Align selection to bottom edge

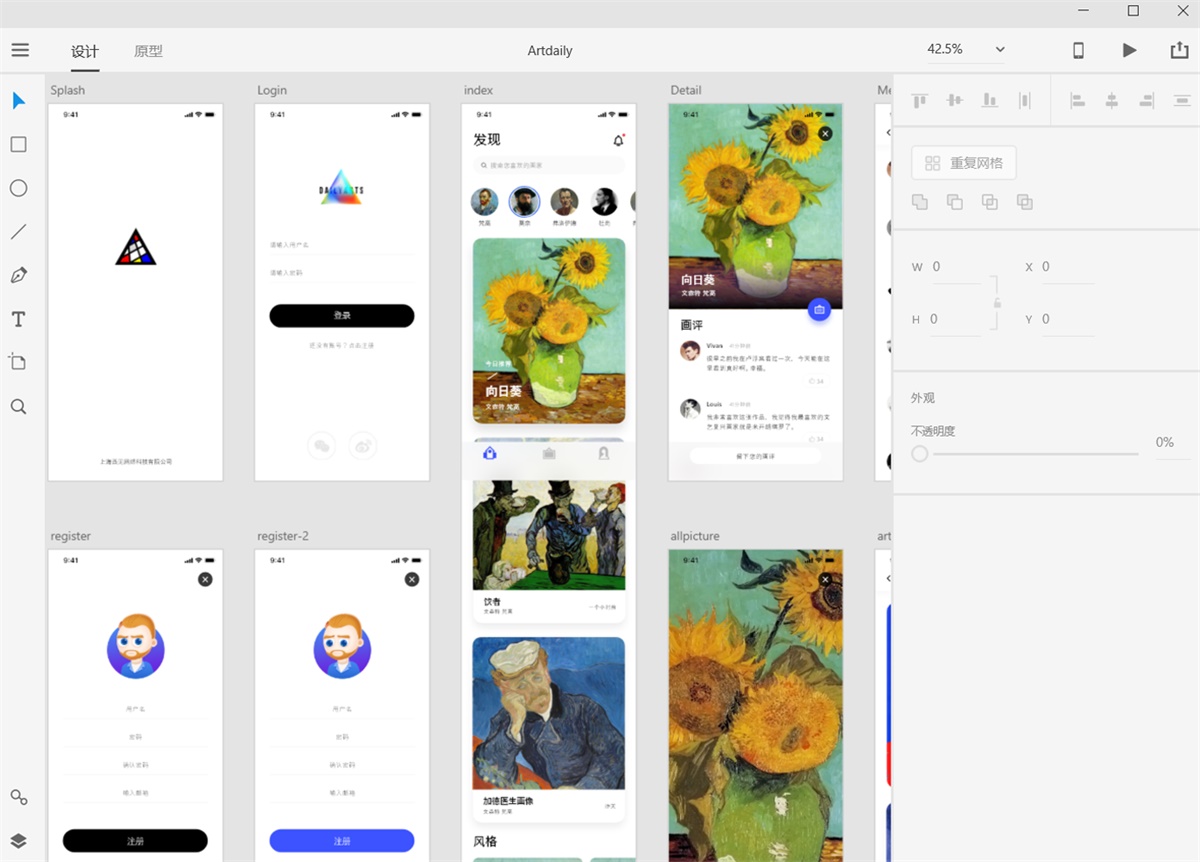pyautogui.click(x=989, y=100)
